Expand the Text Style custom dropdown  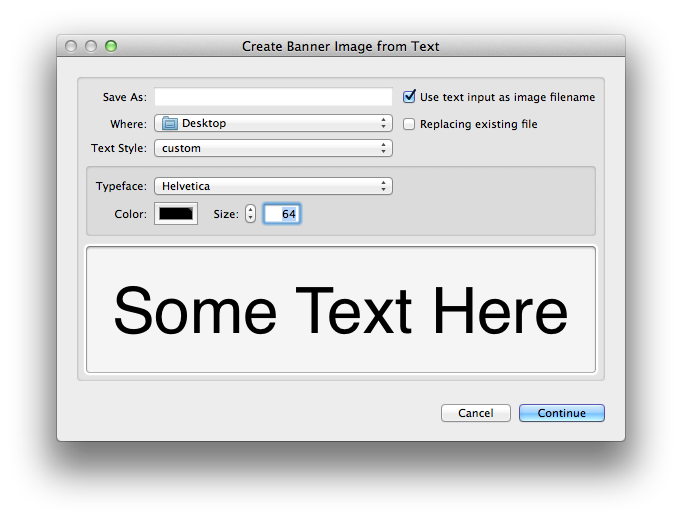pos(272,148)
